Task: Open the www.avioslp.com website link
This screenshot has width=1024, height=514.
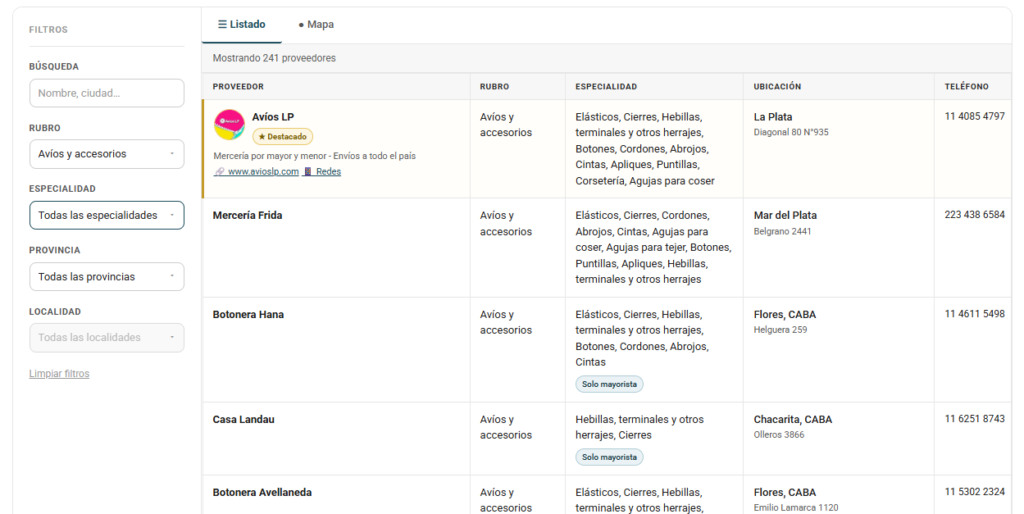Action: 263,172
